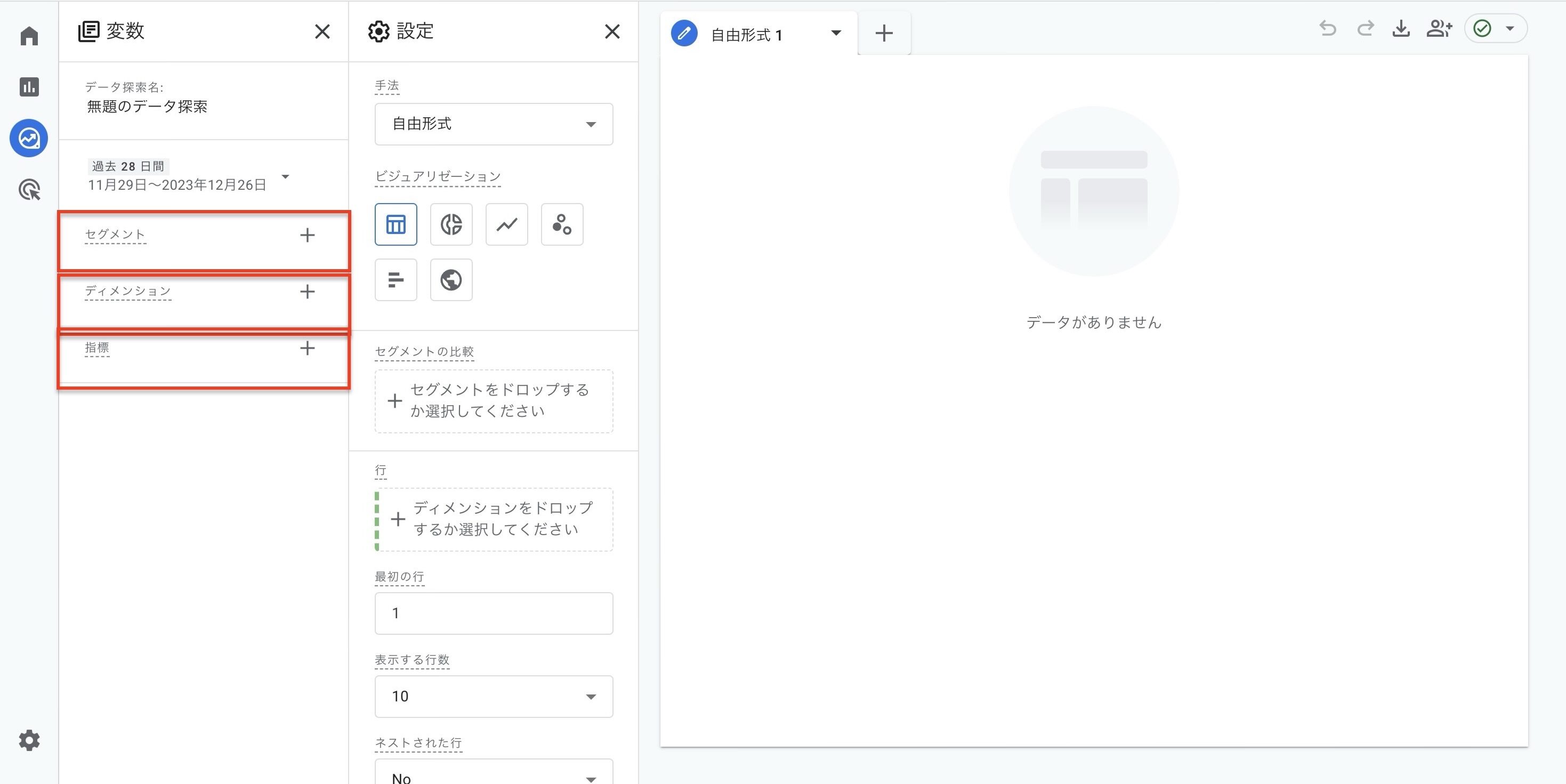Viewport: 1566px width, 784px height.
Task: Open the 表示する行数 dropdown showing 10
Action: [494, 697]
